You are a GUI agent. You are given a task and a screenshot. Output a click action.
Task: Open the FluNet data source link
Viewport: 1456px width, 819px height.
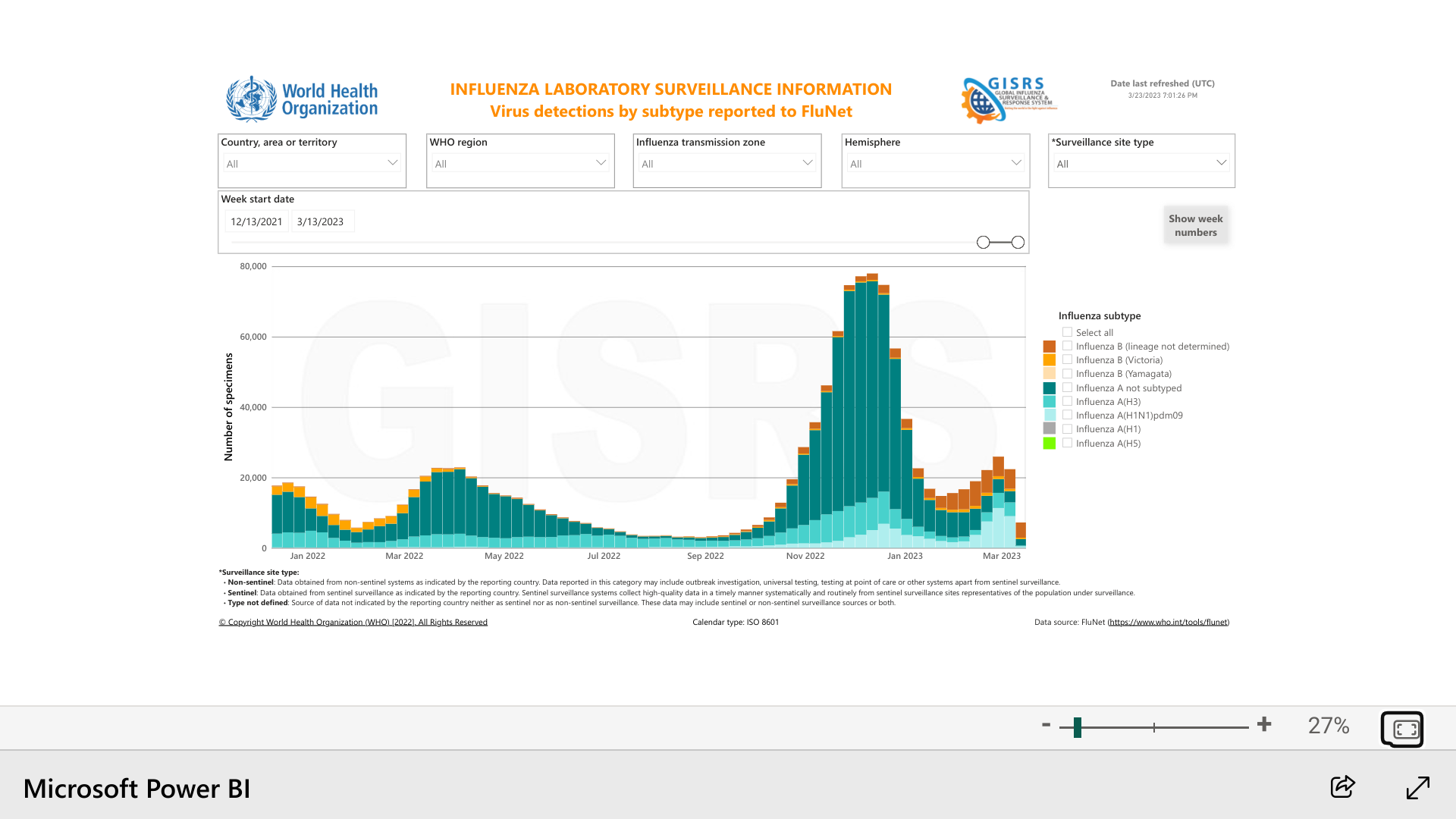pyautogui.click(x=1168, y=622)
